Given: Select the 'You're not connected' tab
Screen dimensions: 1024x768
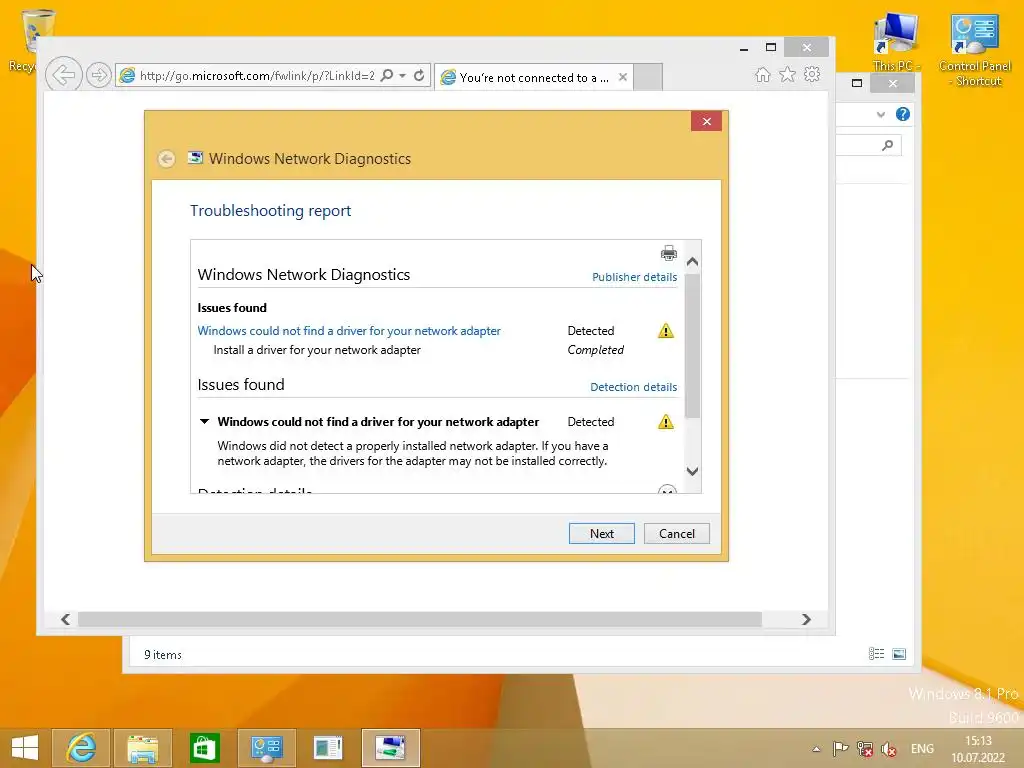Looking at the screenshot, I should pyautogui.click(x=534, y=77).
